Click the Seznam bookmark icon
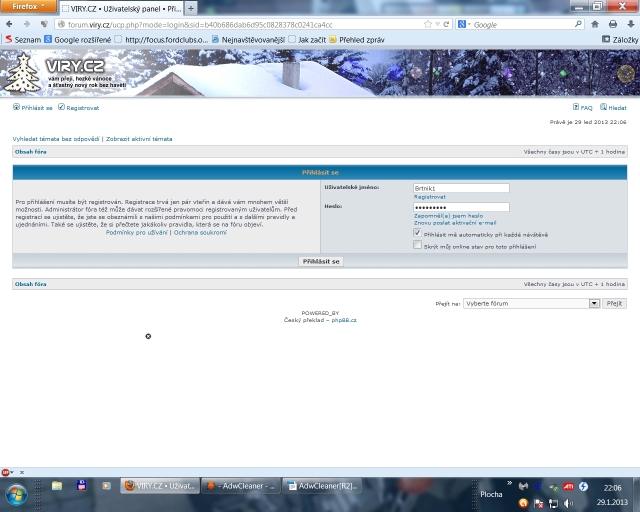640x512 pixels. (9, 39)
